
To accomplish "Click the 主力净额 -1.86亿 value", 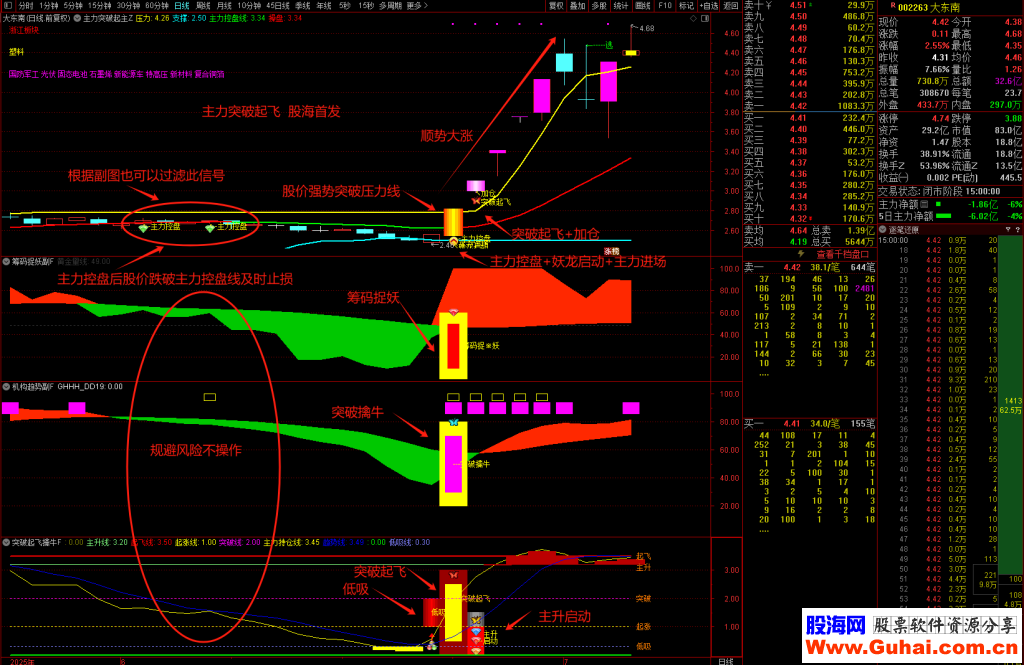I will pos(982,204).
